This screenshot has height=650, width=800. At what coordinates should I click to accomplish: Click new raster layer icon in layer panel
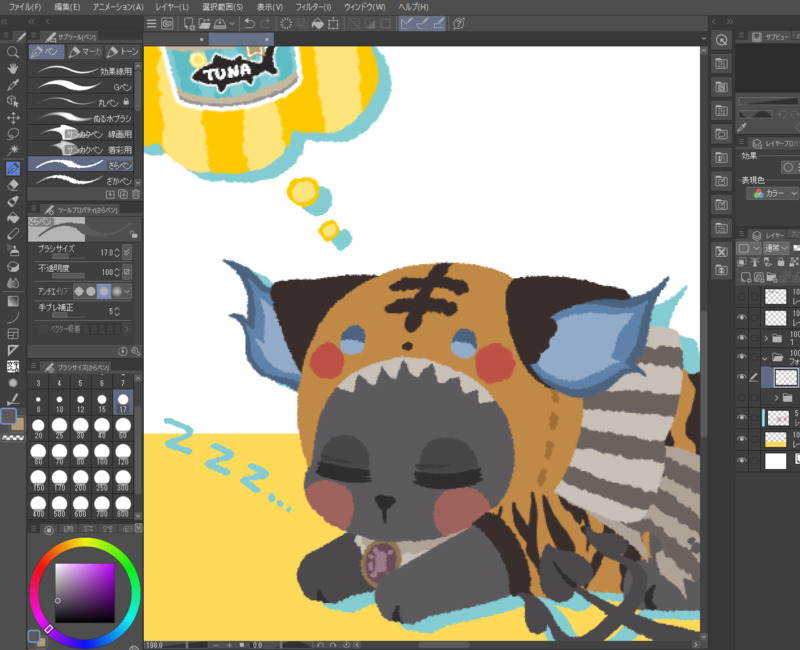pos(746,278)
